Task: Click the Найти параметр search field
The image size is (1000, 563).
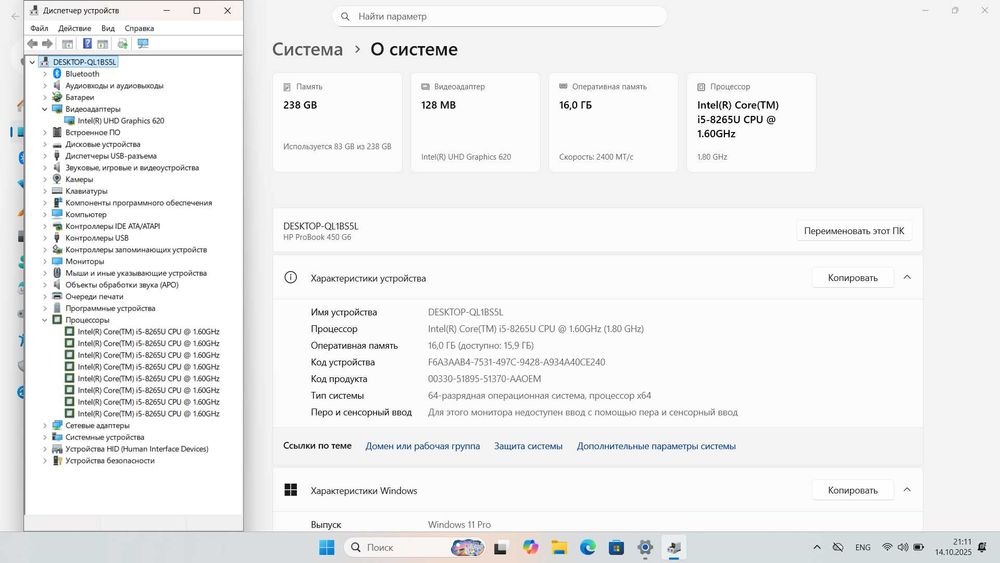Action: pos(499,16)
